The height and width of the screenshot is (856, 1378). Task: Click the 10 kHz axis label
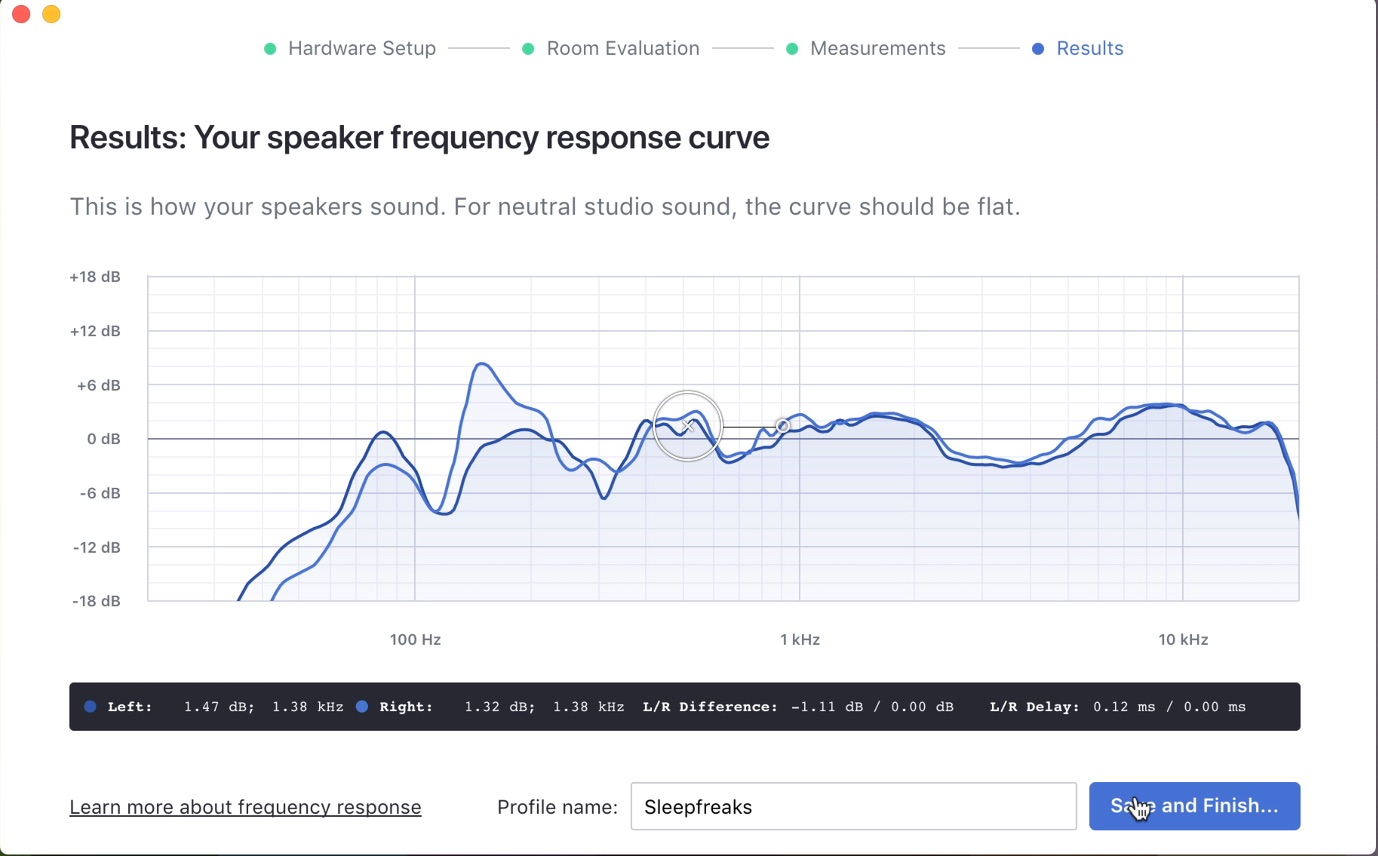tap(1183, 640)
